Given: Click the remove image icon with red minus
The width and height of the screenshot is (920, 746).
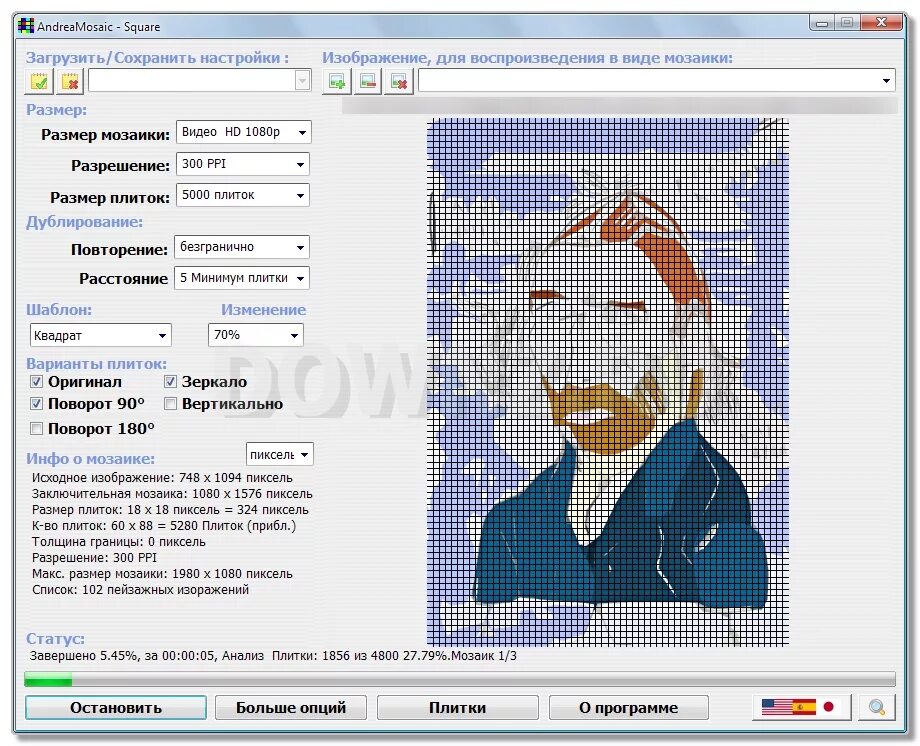Looking at the screenshot, I should (368, 81).
